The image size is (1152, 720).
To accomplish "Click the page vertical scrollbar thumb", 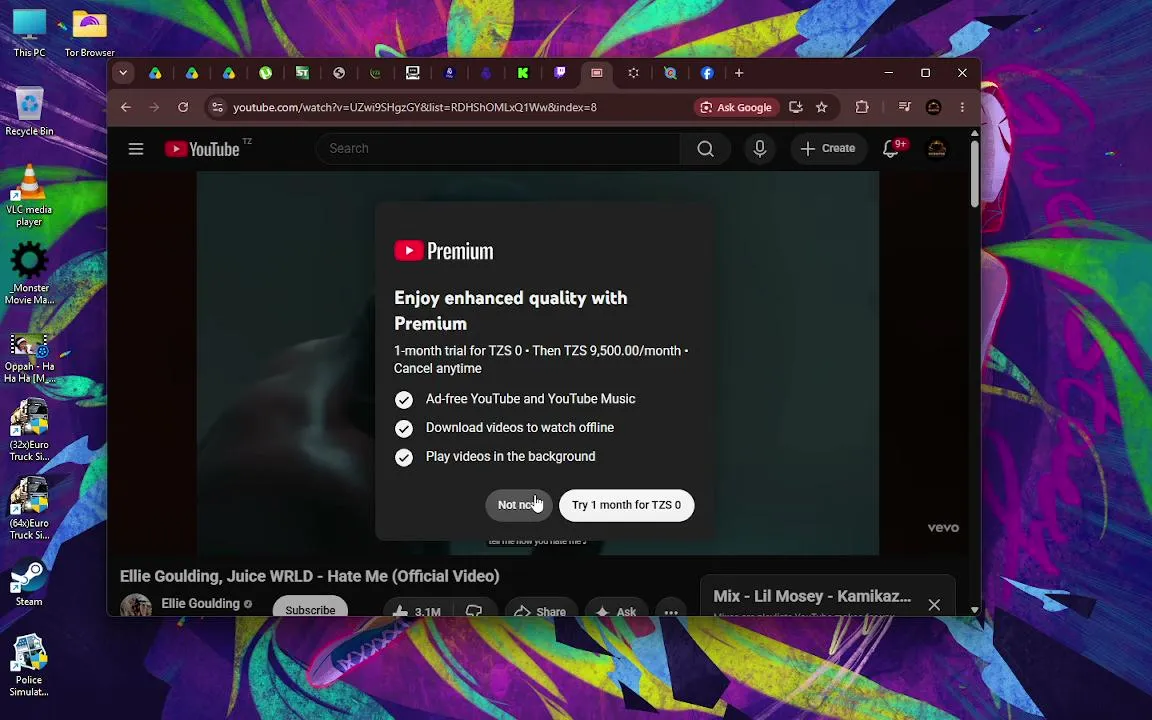I will click(x=974, y=173).
